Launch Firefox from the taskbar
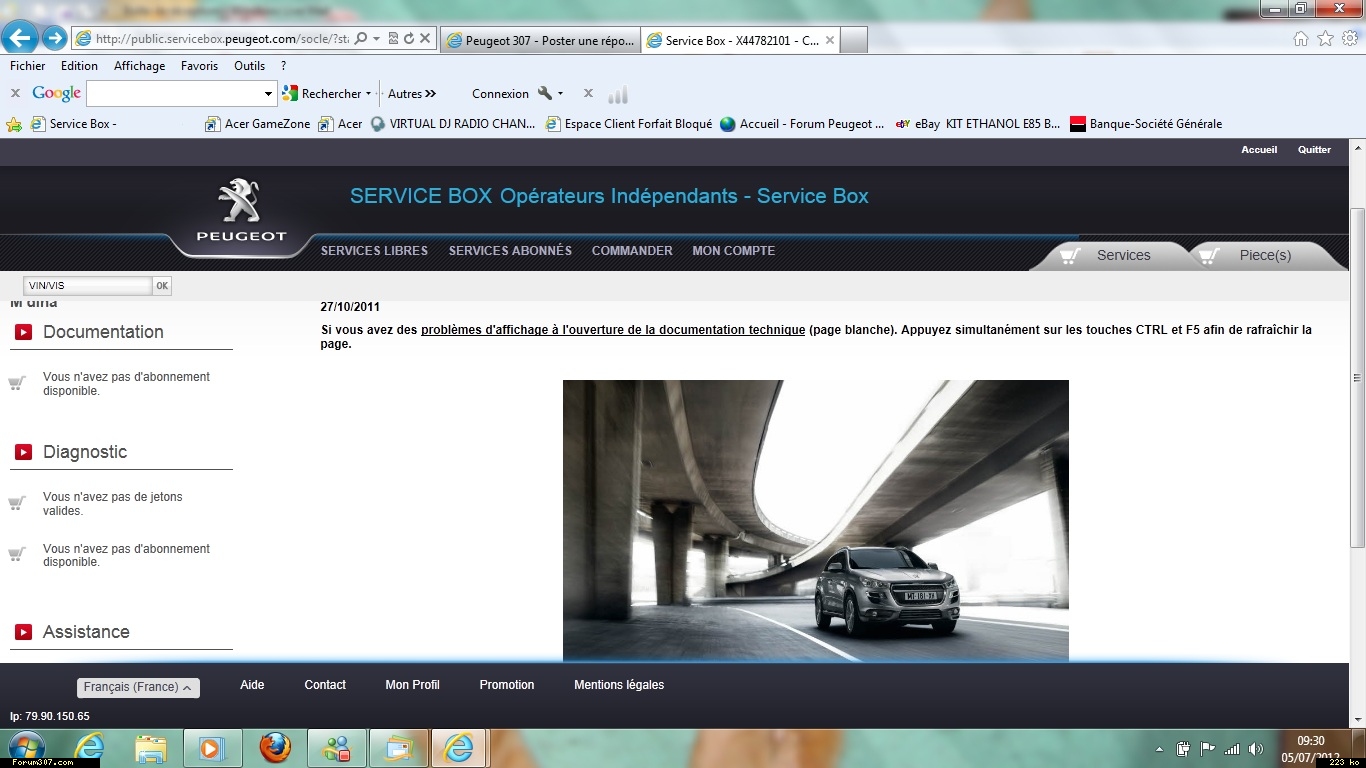Viewport: 1366px width, 768px height. point(275,748)
